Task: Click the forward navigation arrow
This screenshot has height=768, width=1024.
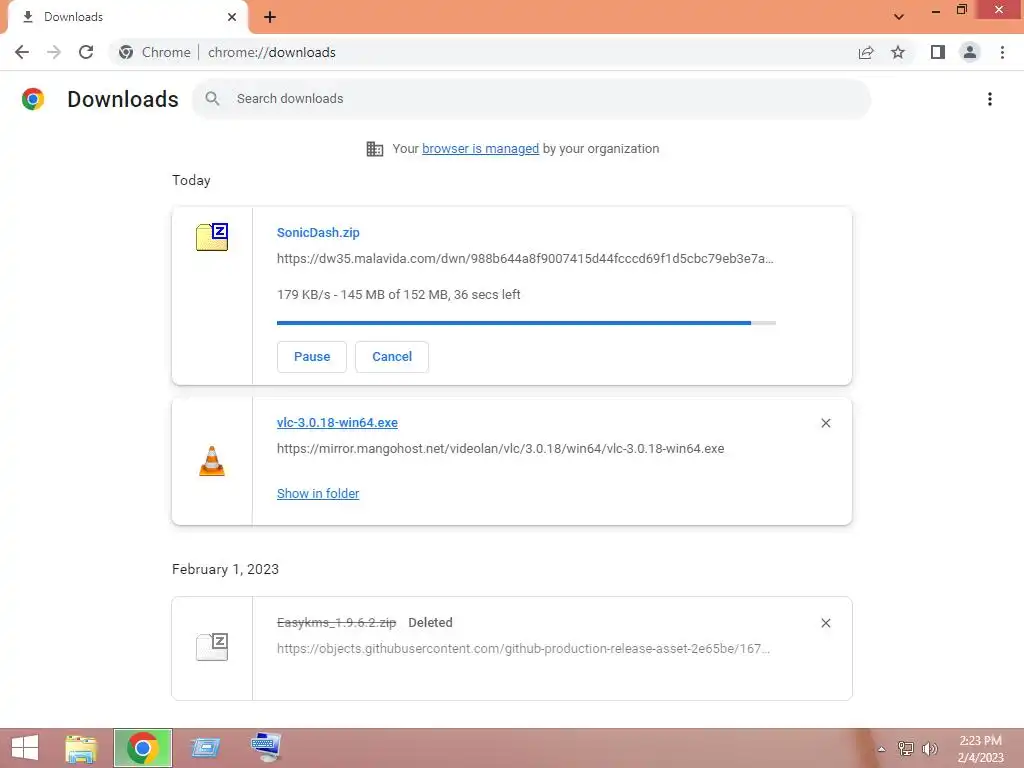Action: (x=54, y=52)
